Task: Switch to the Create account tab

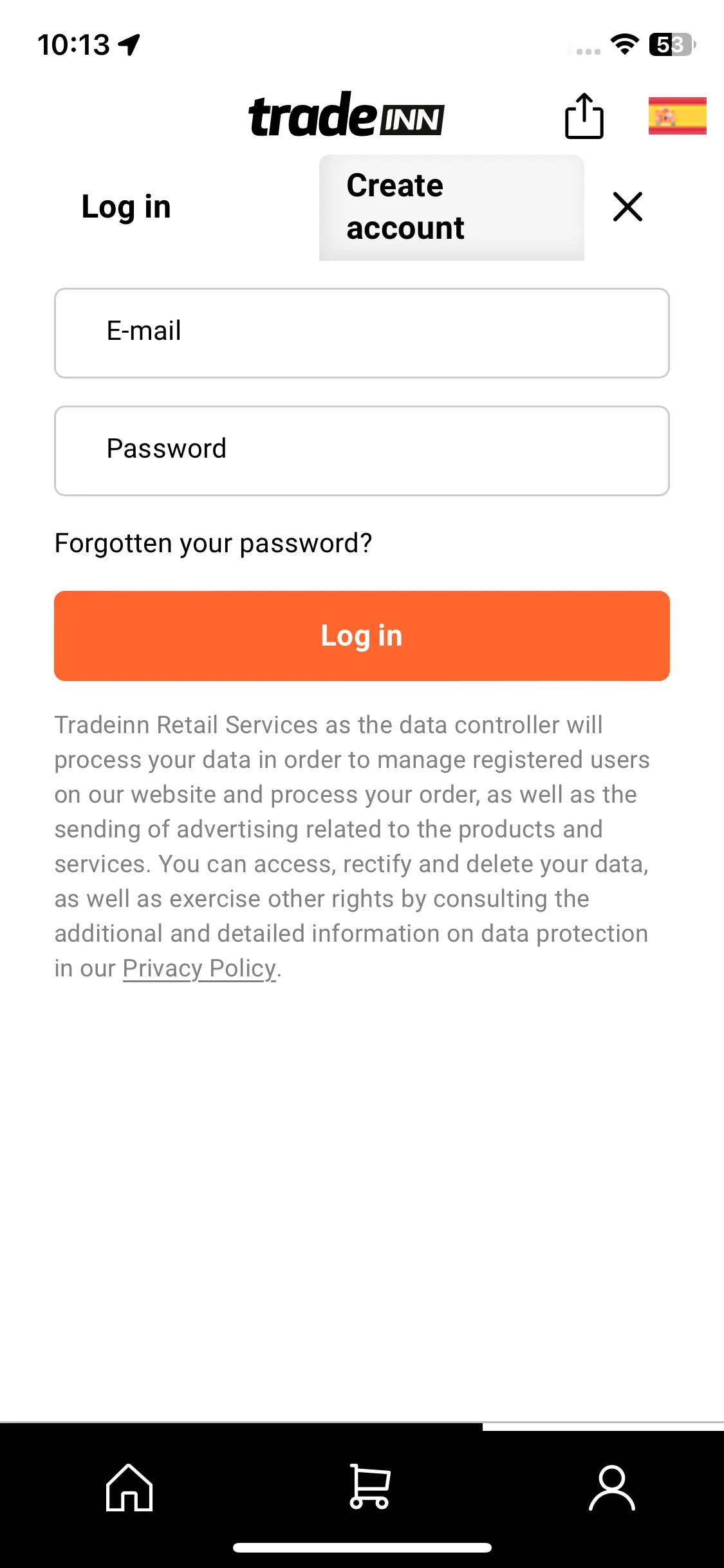Action: tap(452, 207)
